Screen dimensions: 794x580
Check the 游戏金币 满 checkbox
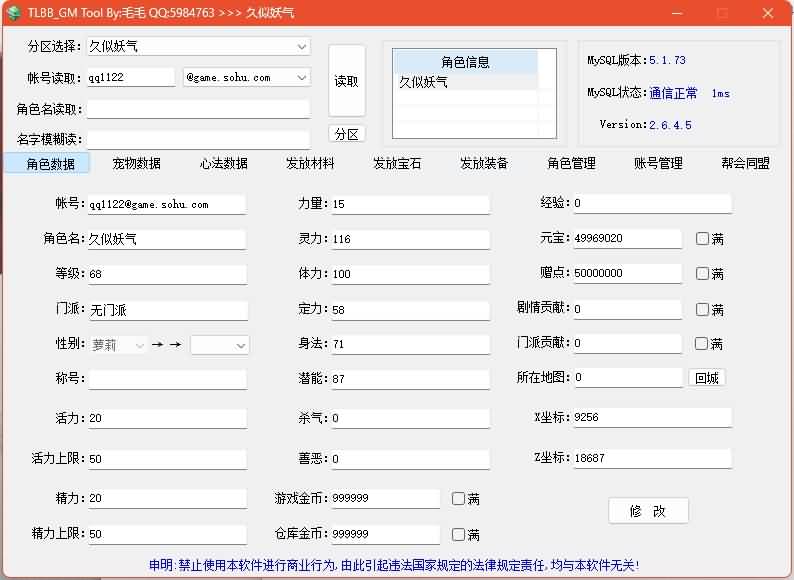coord(458,498)
